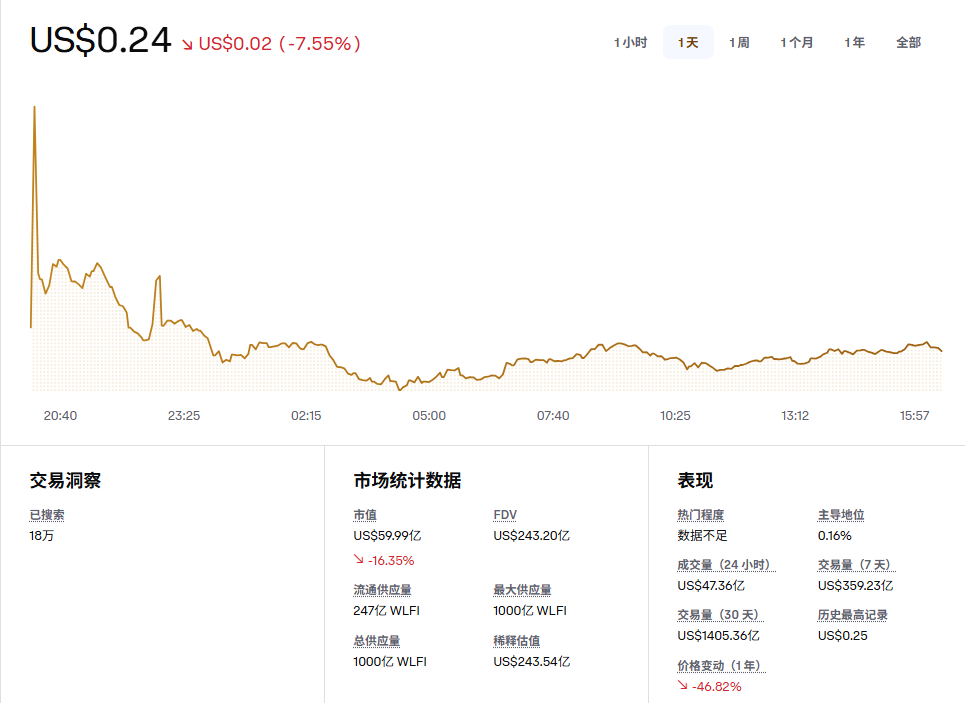Screen dimensions: 965x703
Task: Click the 热门程度 label
Action: click(x=700, y=515)
